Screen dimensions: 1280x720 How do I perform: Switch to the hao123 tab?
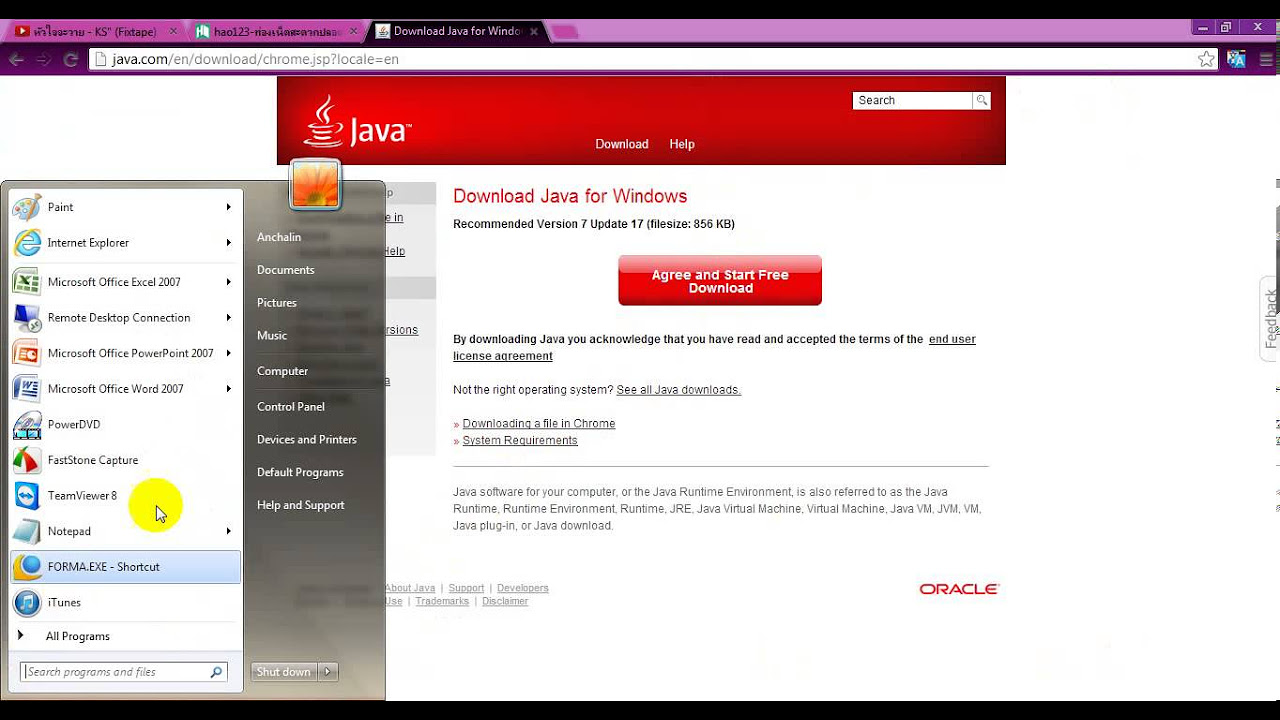coord(277,32)
